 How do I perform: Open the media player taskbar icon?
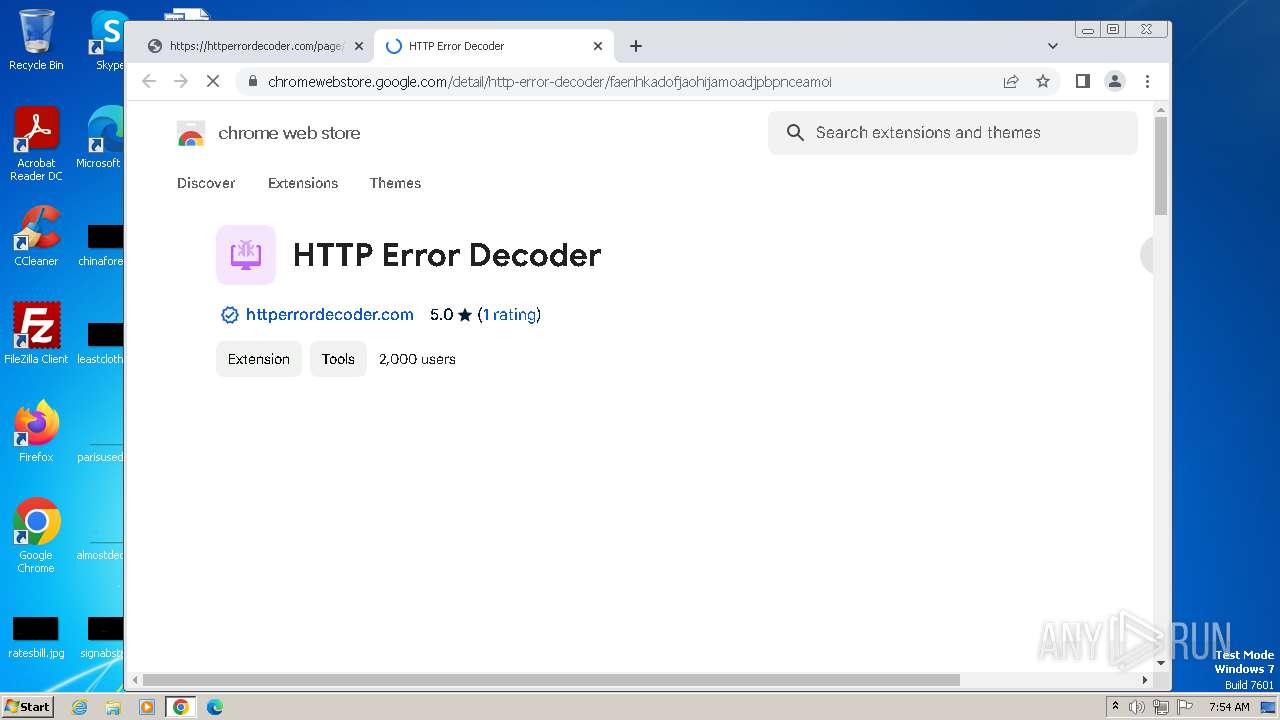click(147, 707)
